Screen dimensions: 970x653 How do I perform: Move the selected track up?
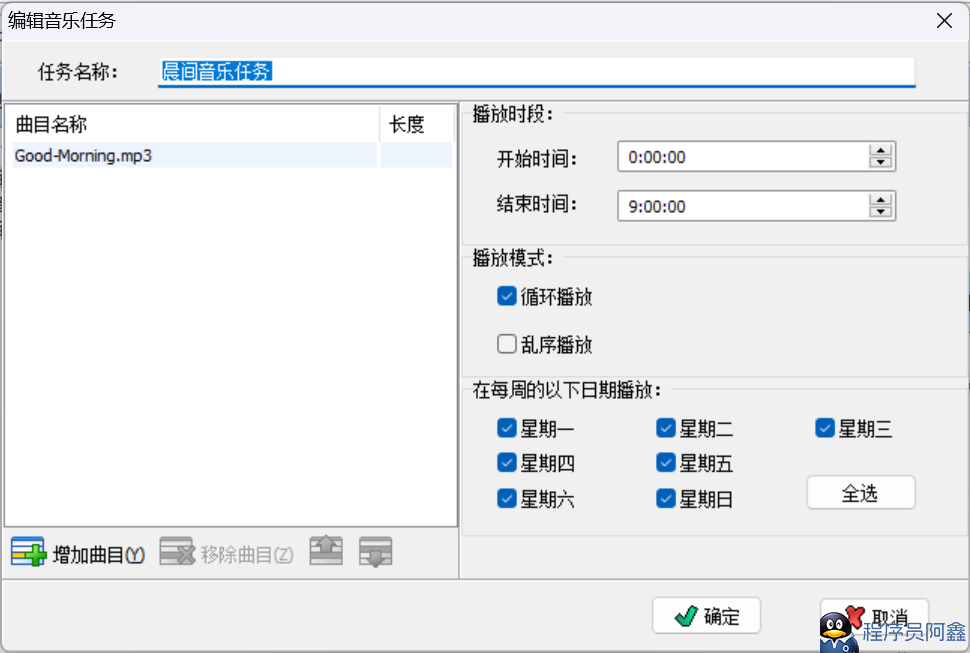coord(326,550)
